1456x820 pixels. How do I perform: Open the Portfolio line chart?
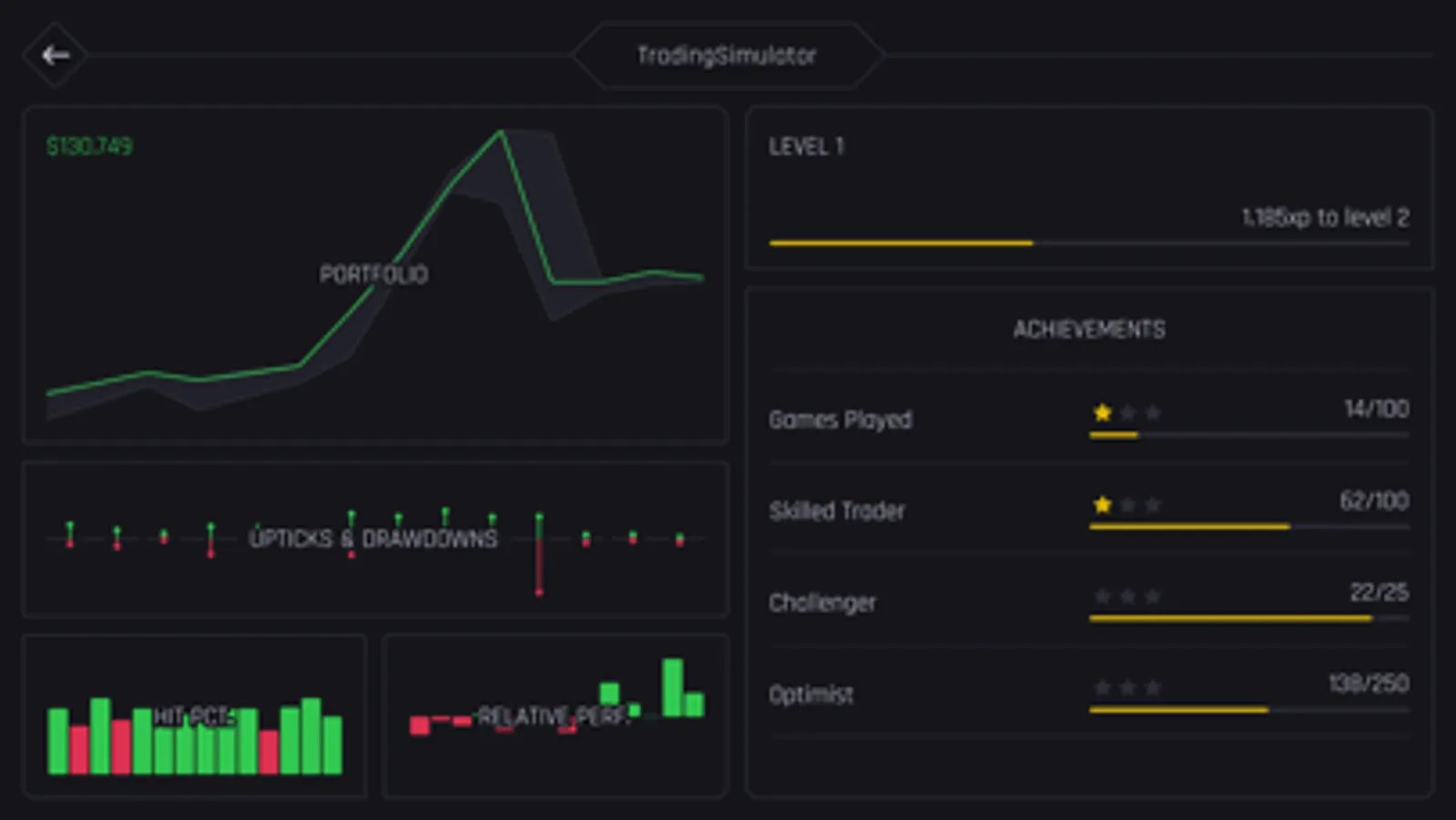[375, 274]
